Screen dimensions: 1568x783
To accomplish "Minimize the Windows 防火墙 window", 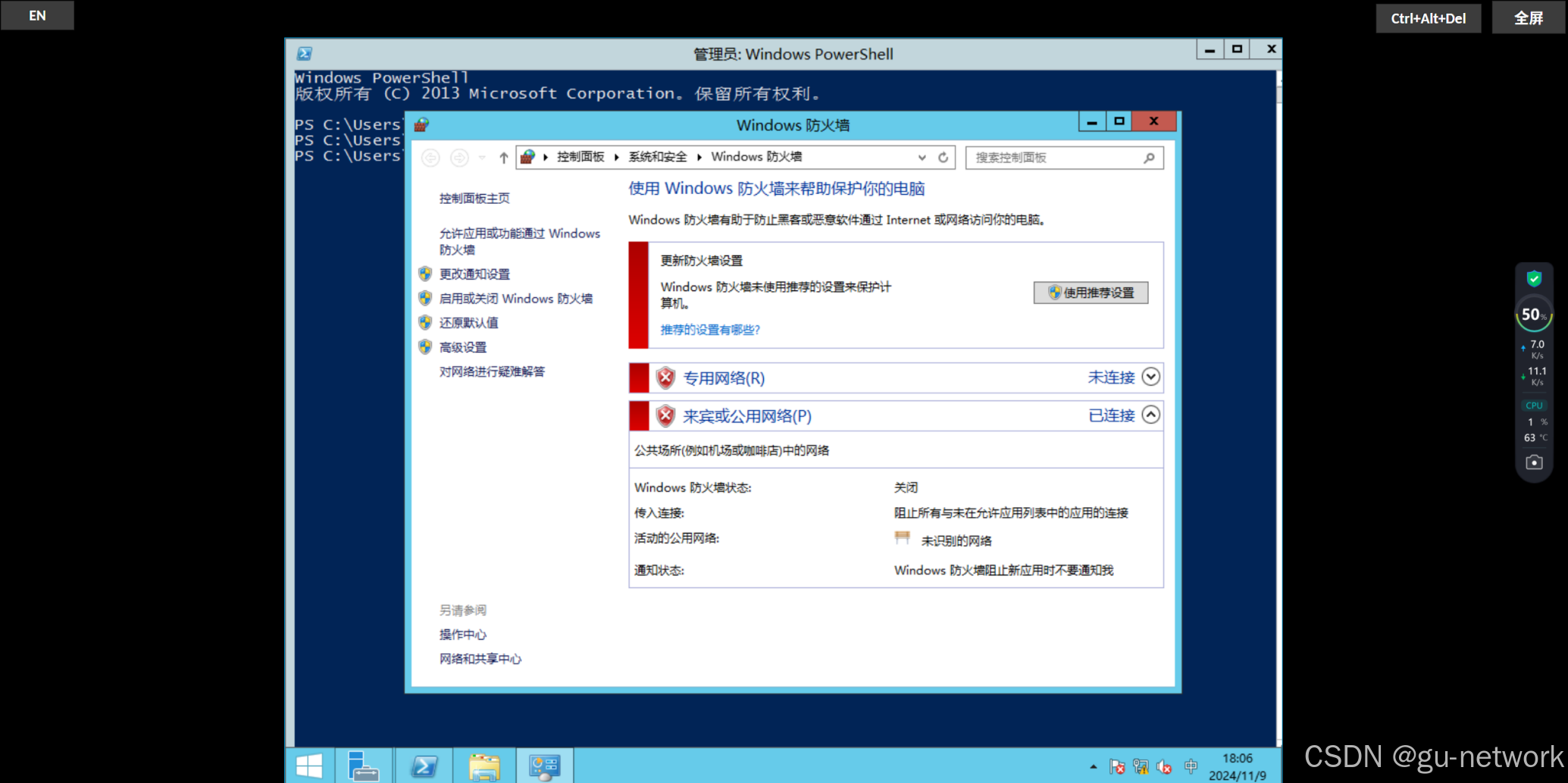I will [1091, 121].
